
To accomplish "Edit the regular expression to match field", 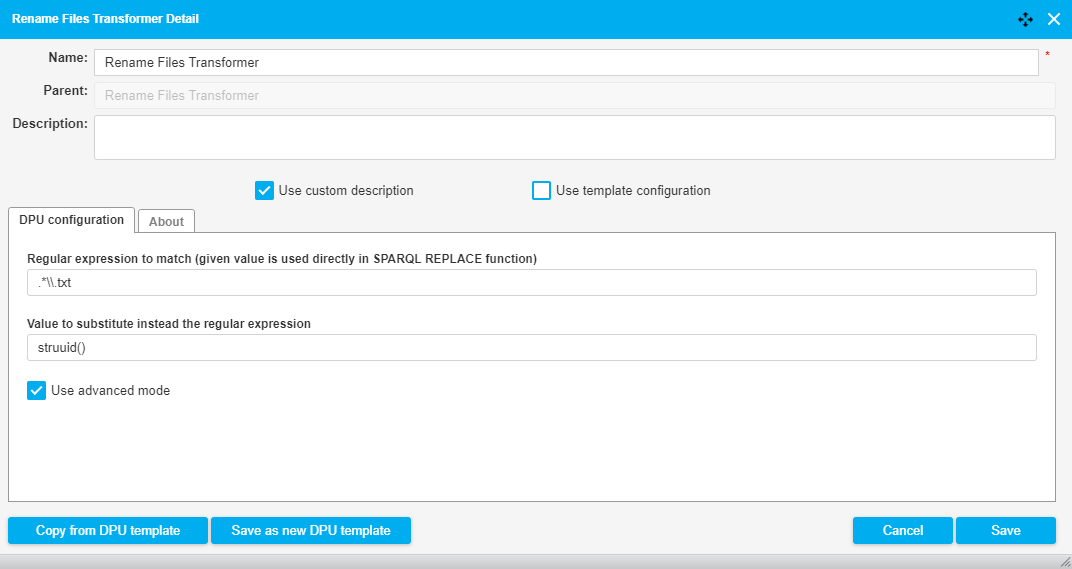I will click(x=531, y=283).
